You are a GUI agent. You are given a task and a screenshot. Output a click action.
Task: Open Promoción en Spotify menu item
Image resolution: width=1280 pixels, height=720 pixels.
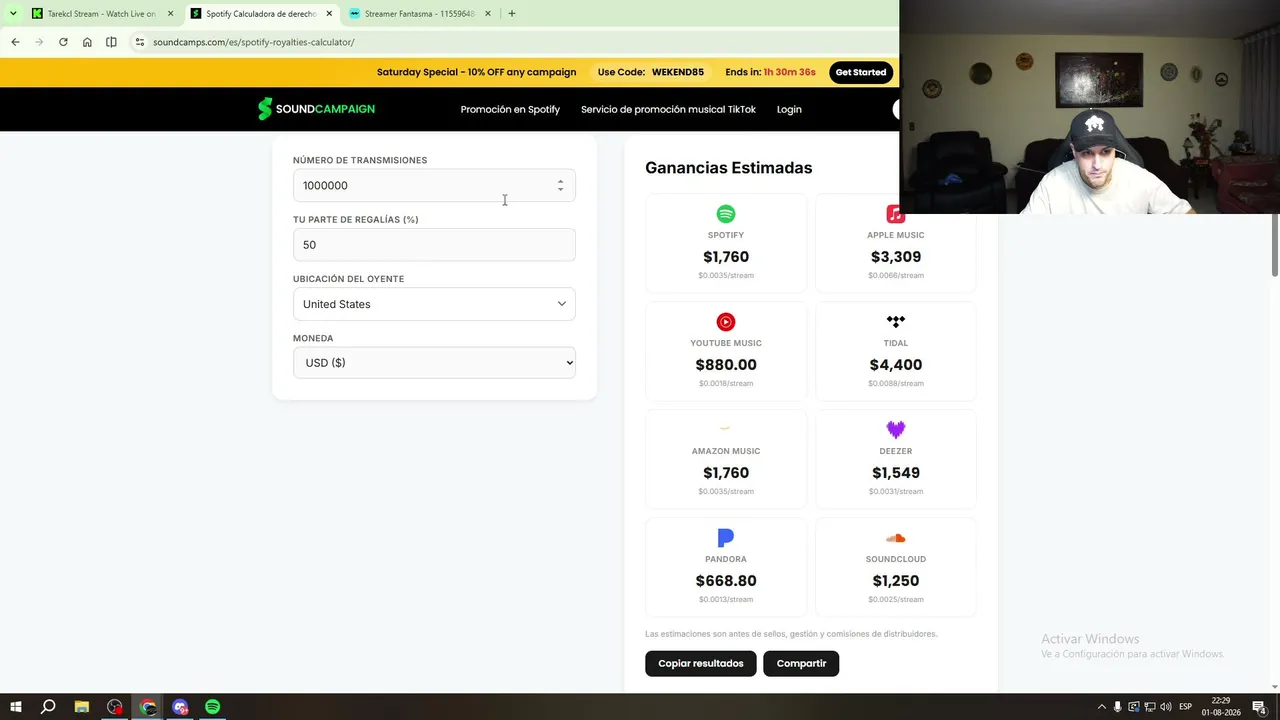510,109
